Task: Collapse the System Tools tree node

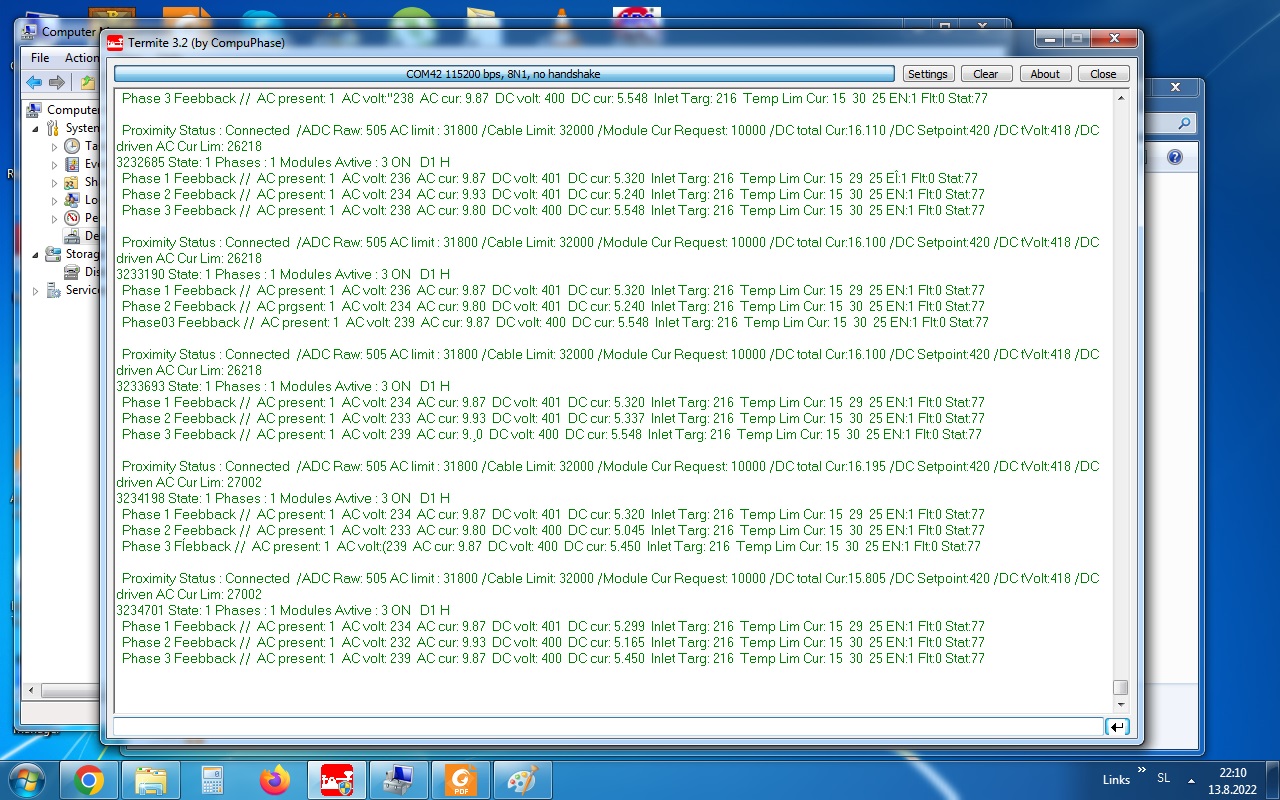Action: [x=37, y=129]
